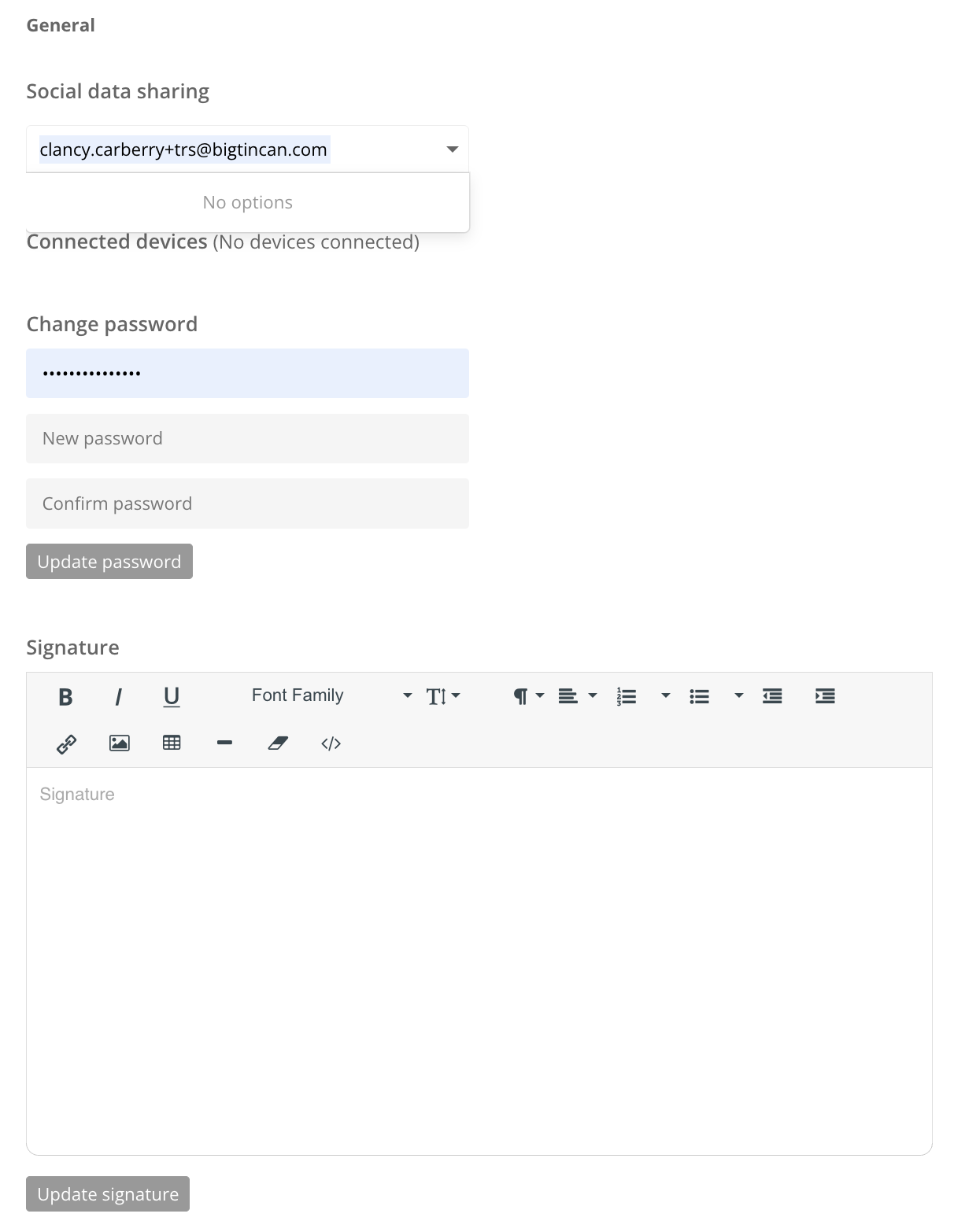Screen dimensions: 965x1232
Task: Apply a numbered list
Action: pyautogui.click(x=626, y=695)
